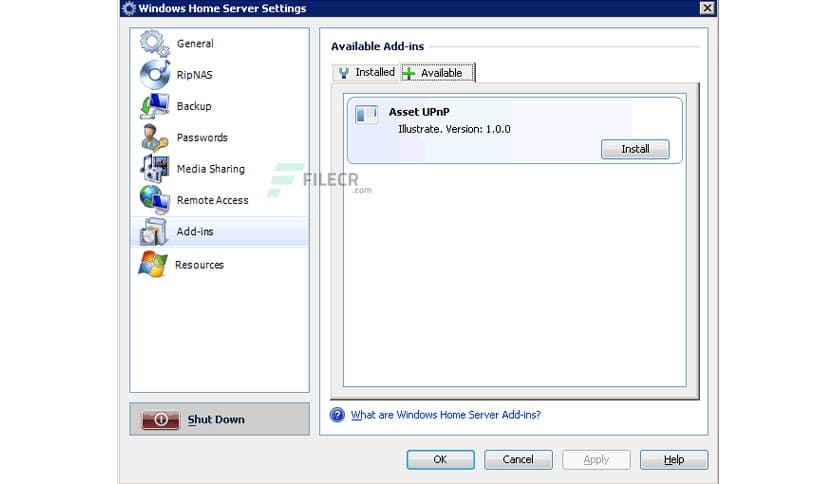Open the Backup settings label
The height and width of the screenshot is (484, 836).
point(194,106)
